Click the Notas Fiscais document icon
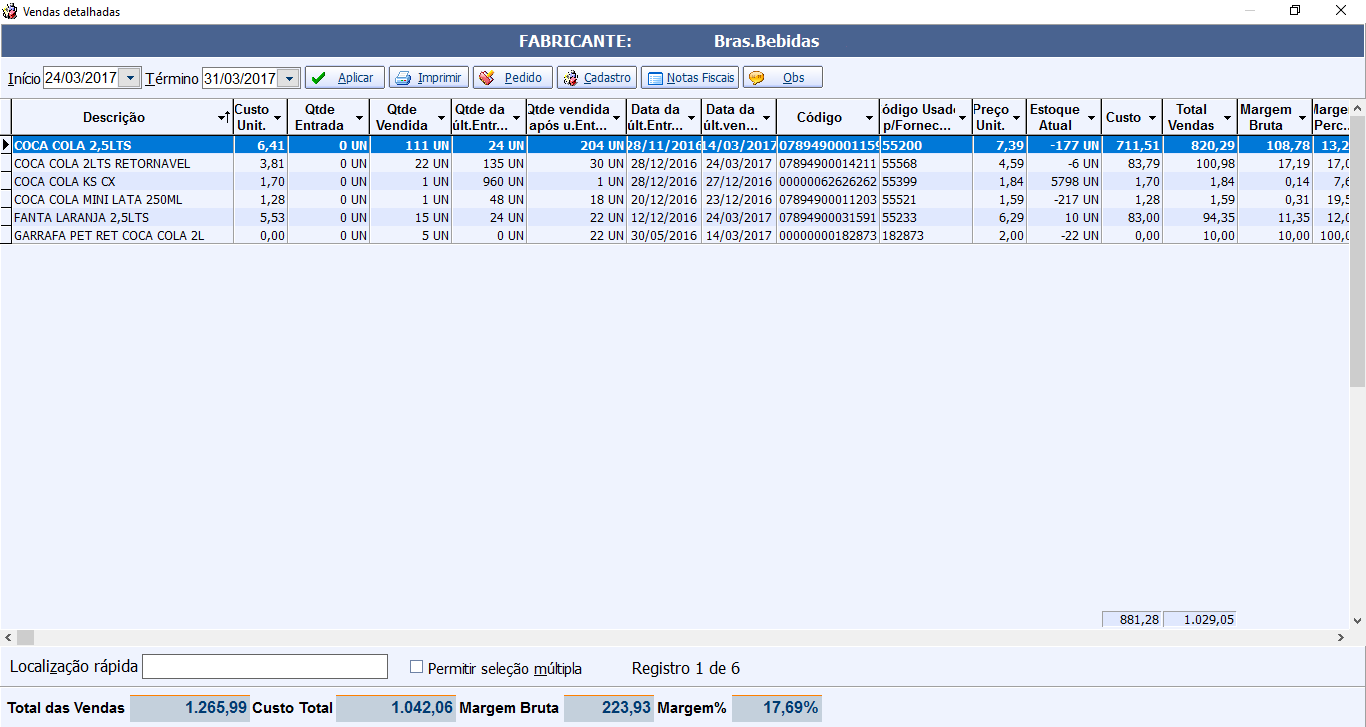Screen dimensions: 1366x727 click(x=654, y=78)
